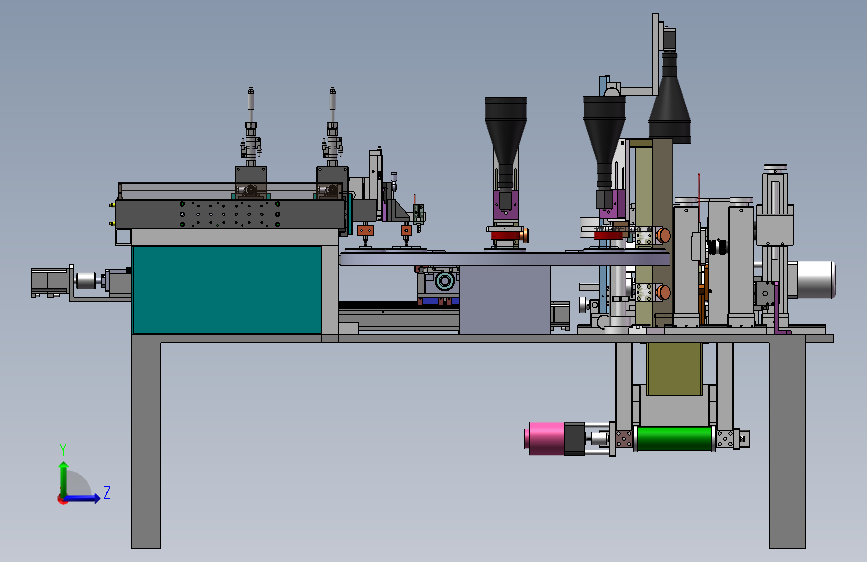The height and width of the screenshot is (562, 867).
Task: Select the lower orange knob on the olive column
Action: pyautogui.click(x=663, y=292)
